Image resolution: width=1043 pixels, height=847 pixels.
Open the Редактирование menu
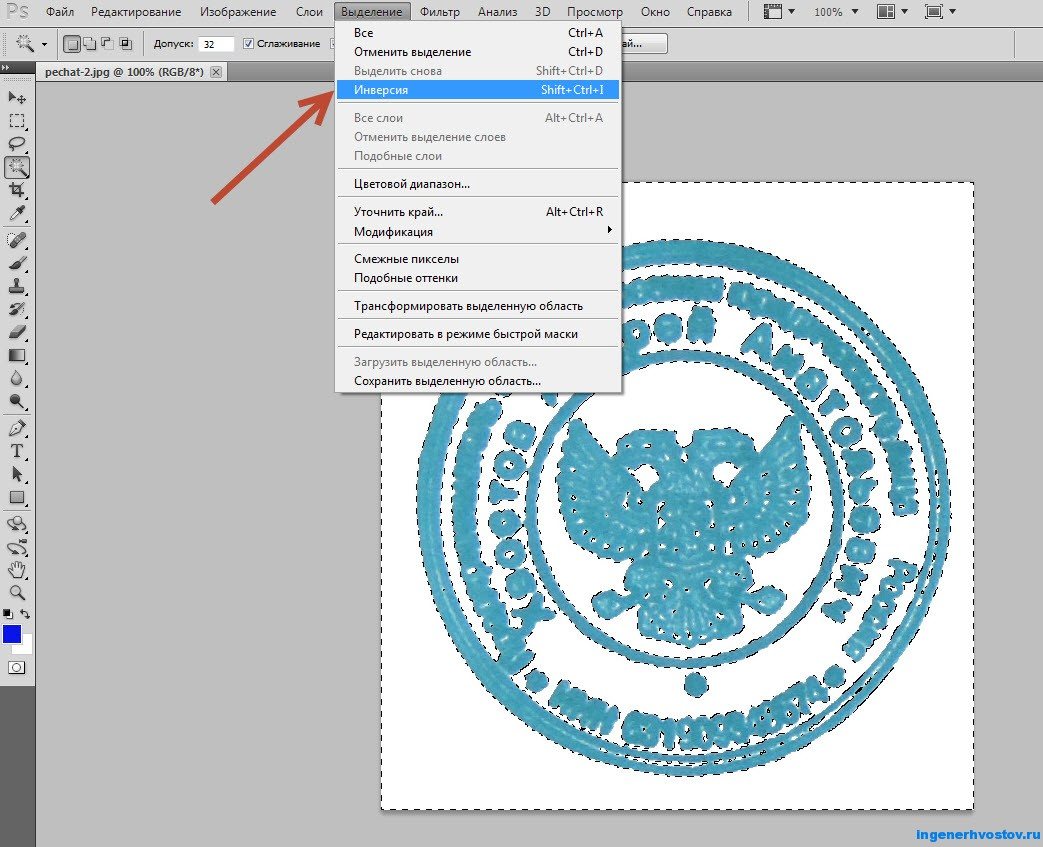point(136,12)
